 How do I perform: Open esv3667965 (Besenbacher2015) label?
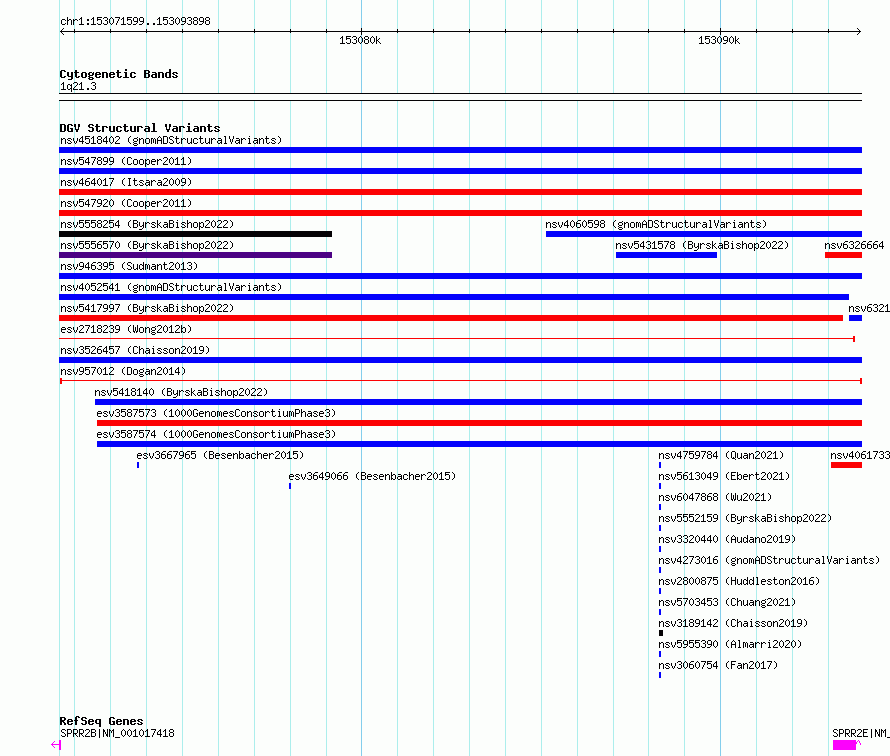pos(220,455)
